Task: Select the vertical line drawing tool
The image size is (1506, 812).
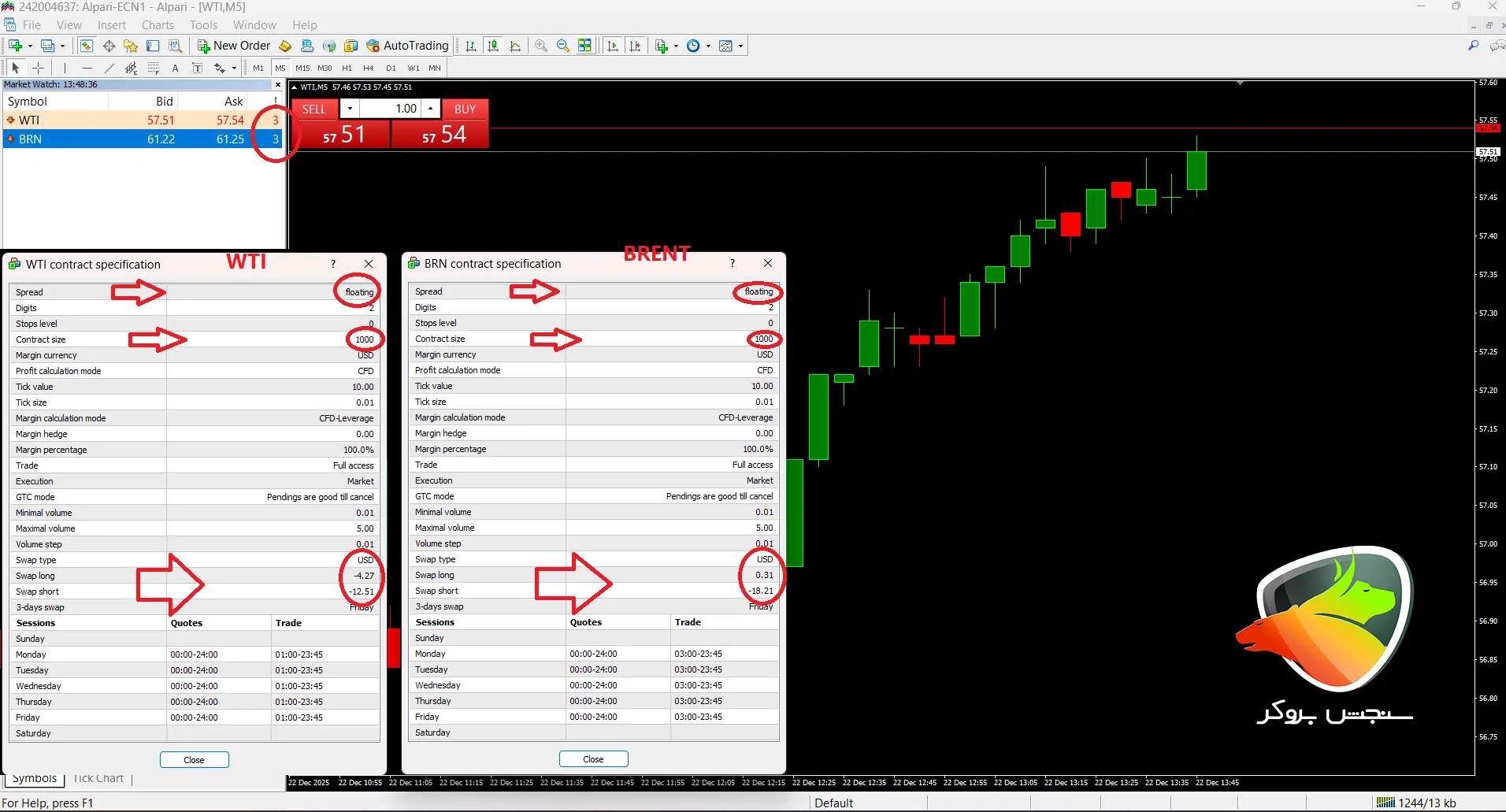Action: coord(65,68)
